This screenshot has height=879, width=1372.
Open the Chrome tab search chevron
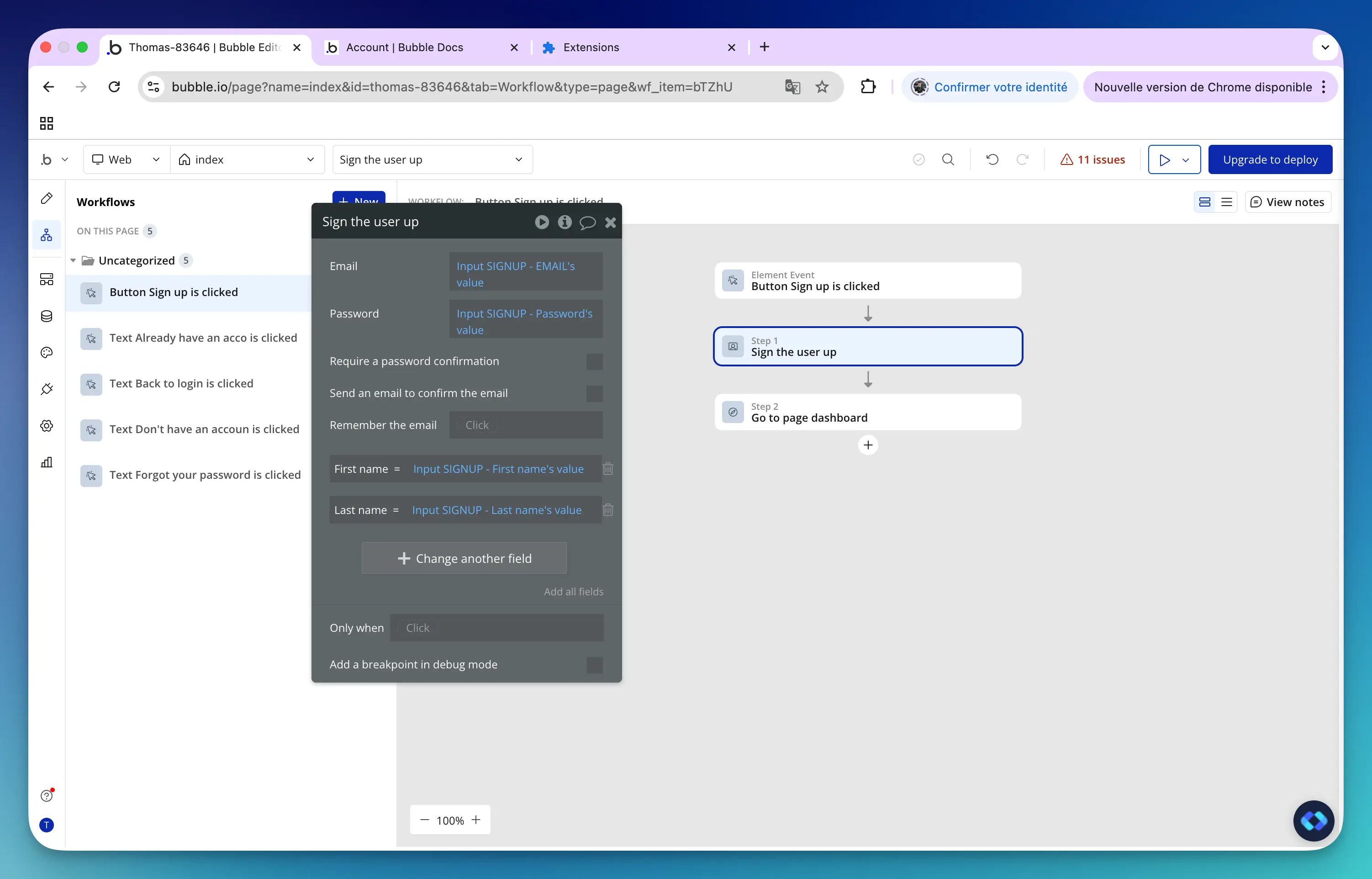[1325, 48]
